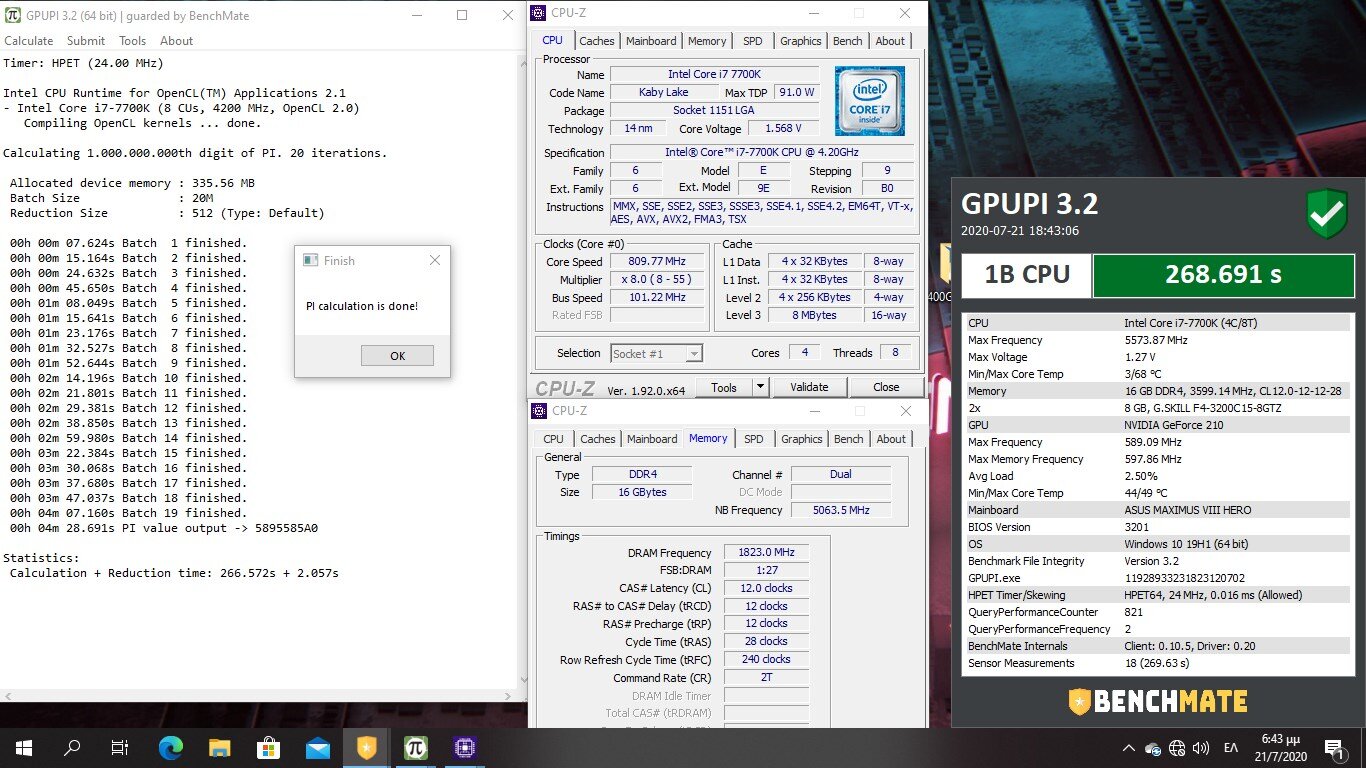Open File Explorer from the taskbar
The height and width of the screenshot is (768, 1366).
[x=219, y=748]
